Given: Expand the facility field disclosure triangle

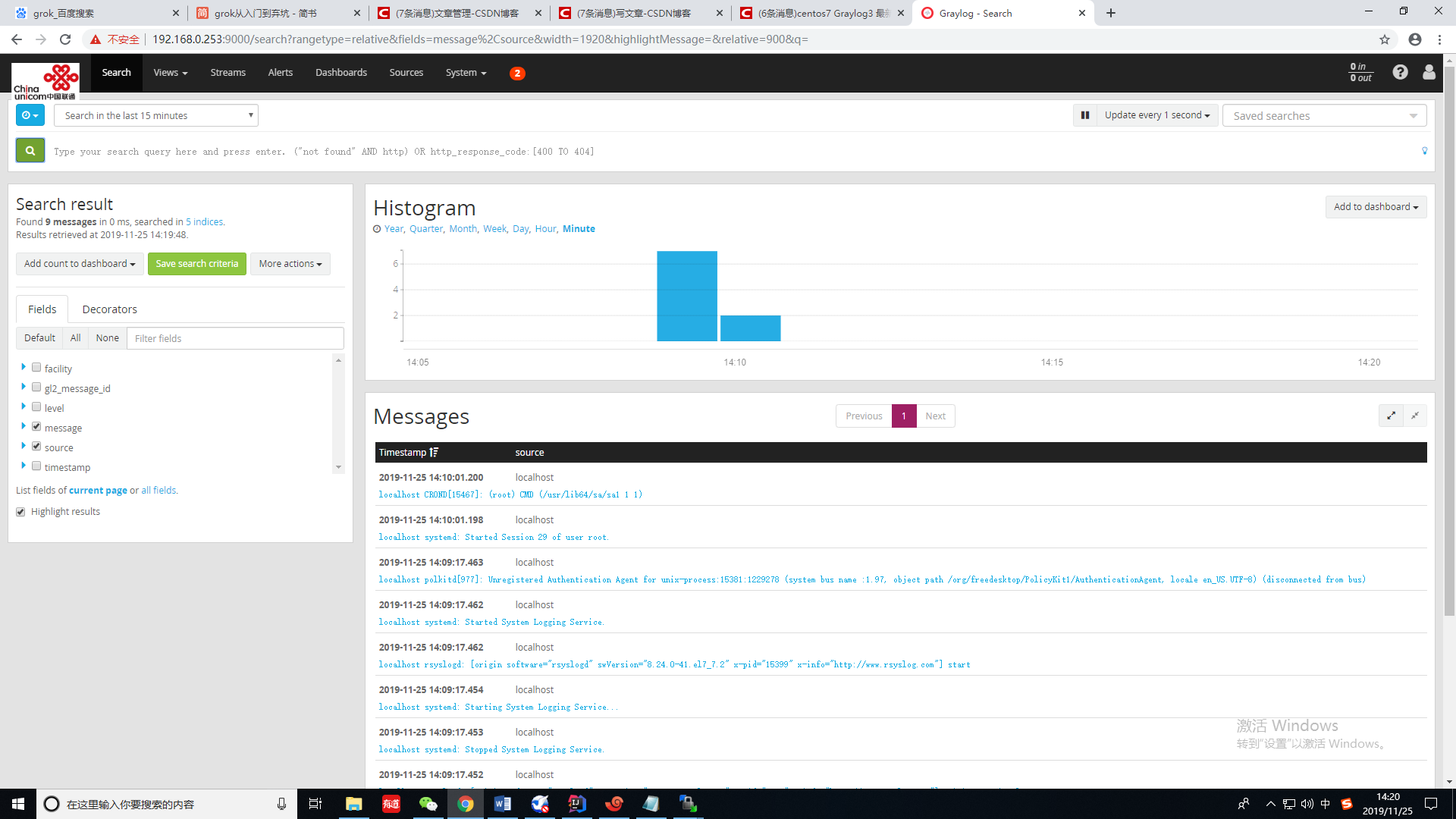Looking at the screenshot, I should pyautogui.click(x=24, y=367).
